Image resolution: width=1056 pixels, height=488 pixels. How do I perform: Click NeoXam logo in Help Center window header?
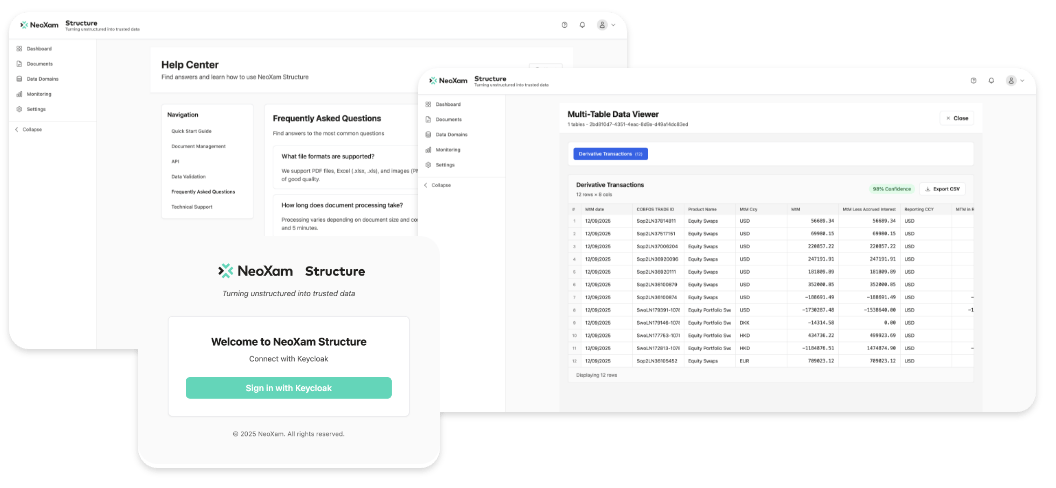tap(39, 25)
